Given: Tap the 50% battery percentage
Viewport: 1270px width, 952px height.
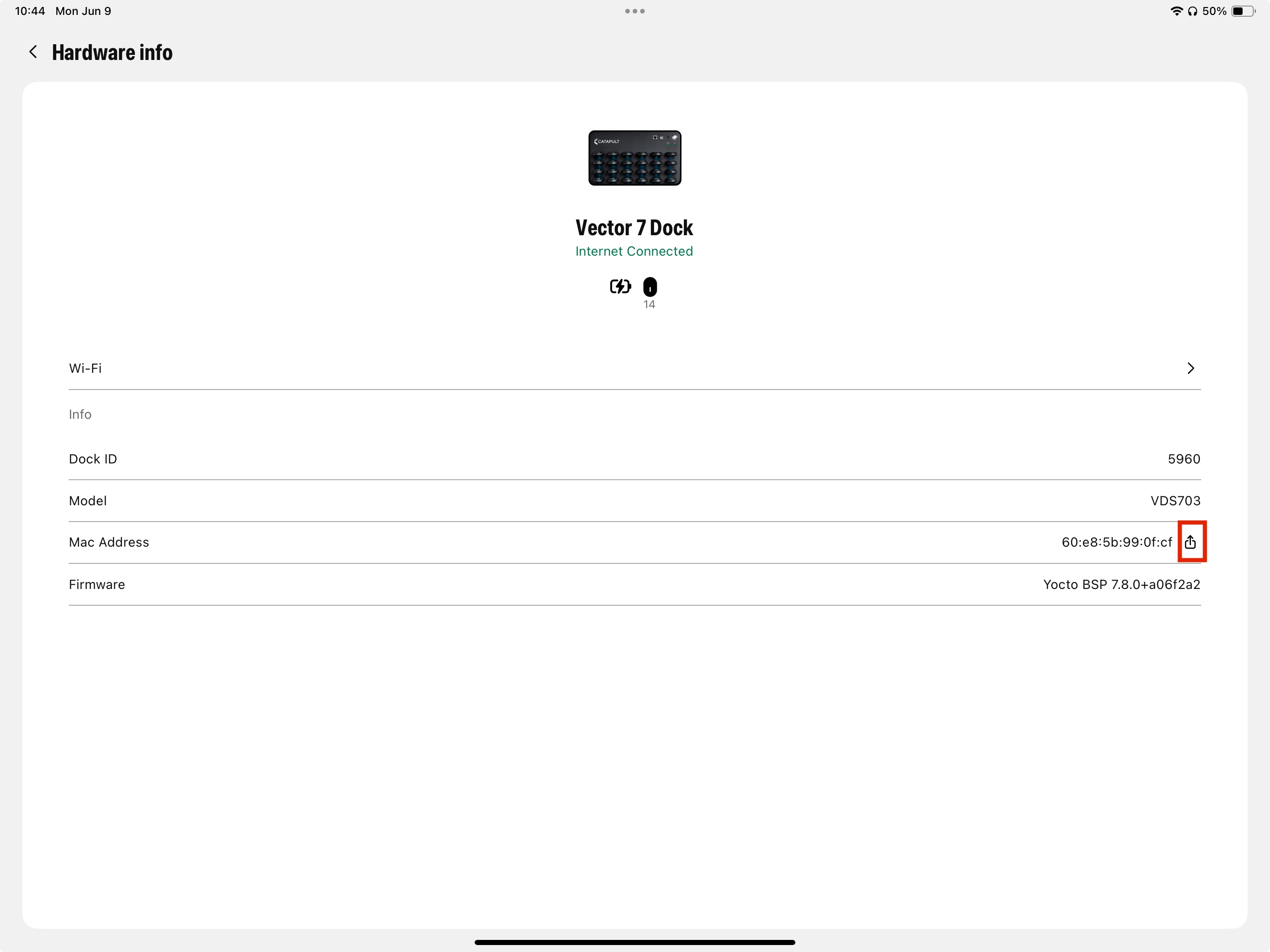Looking at the screenshot, I should (1214, 11).
